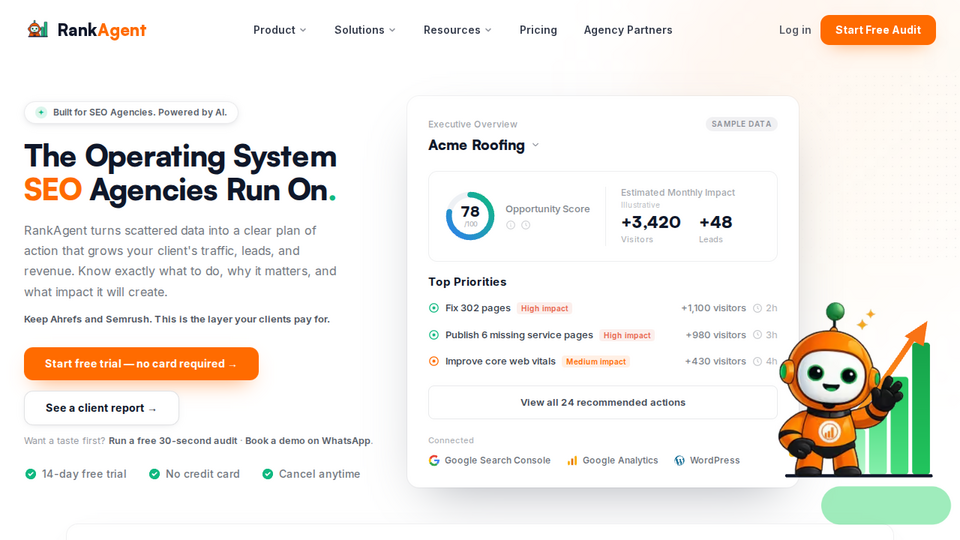Click the +1,100 visitors text
The image size is (960, 540).
pyautogui.click(x=713, y=308)
